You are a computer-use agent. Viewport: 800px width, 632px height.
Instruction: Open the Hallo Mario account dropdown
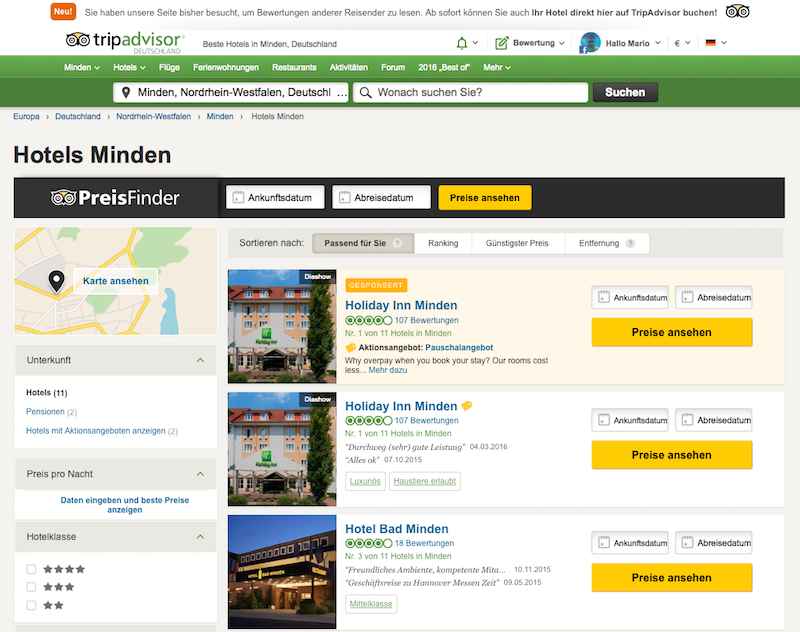click(x=633, y=43)
